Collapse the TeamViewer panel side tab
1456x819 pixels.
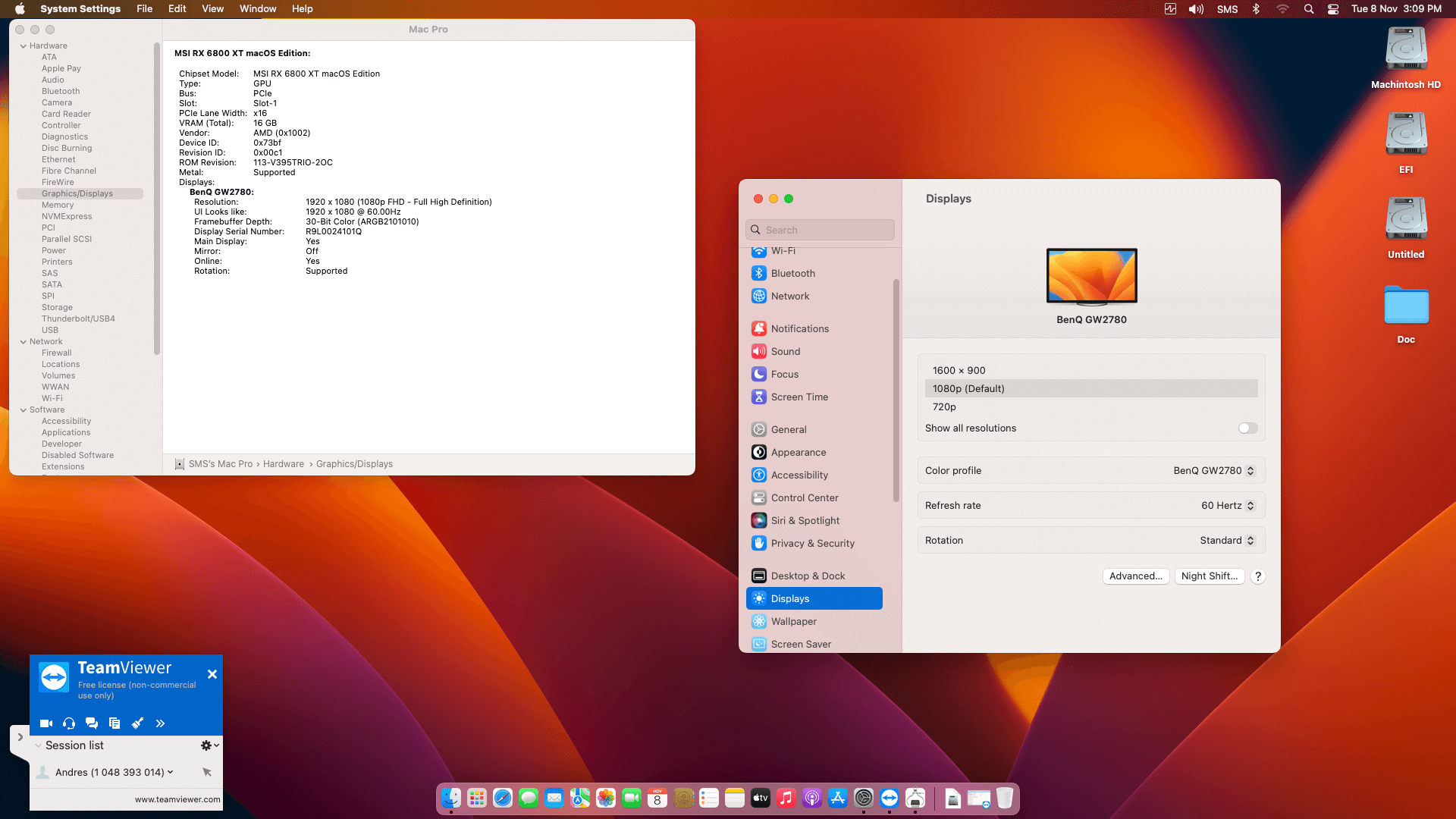click(20, 737)
